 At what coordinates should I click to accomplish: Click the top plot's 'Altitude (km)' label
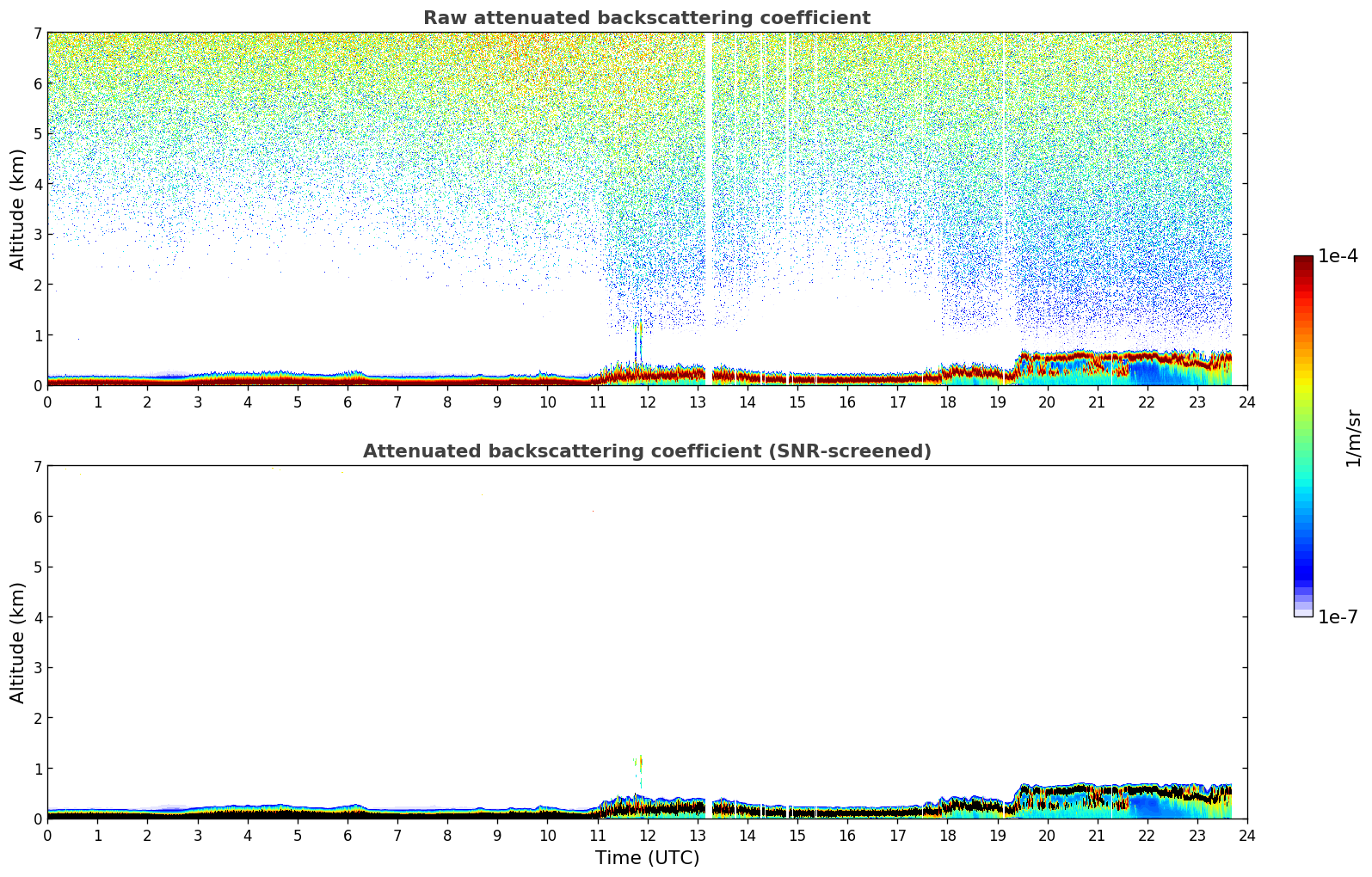(x=17, y=209)
